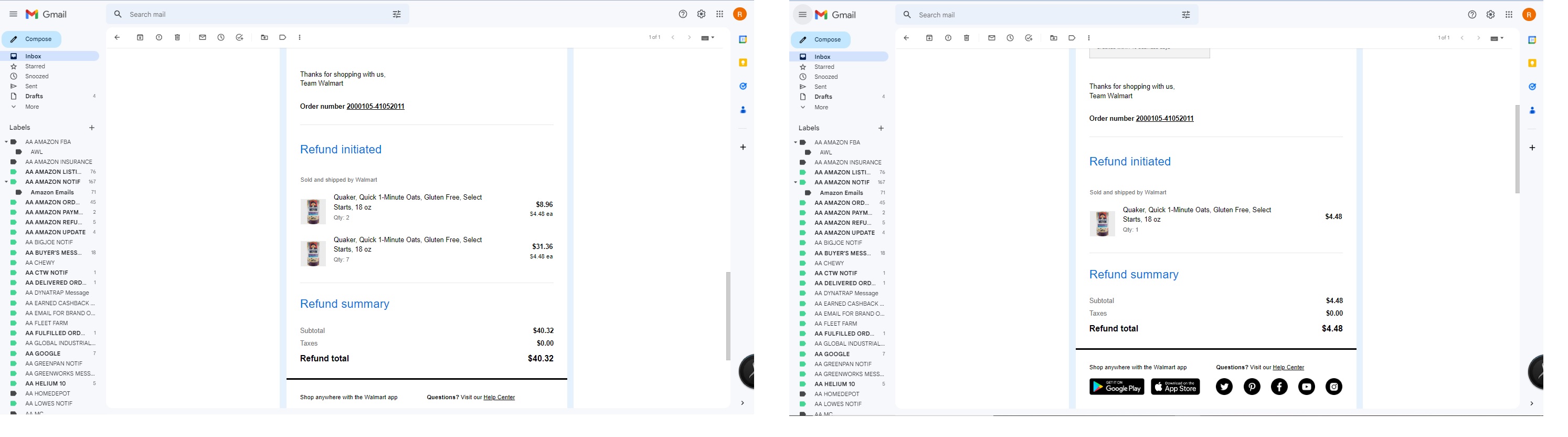The width and height of the screenshot is (1568, 437).
Task: Click Archive icon in left Gmail toolbar
Action: pos(140,38)
